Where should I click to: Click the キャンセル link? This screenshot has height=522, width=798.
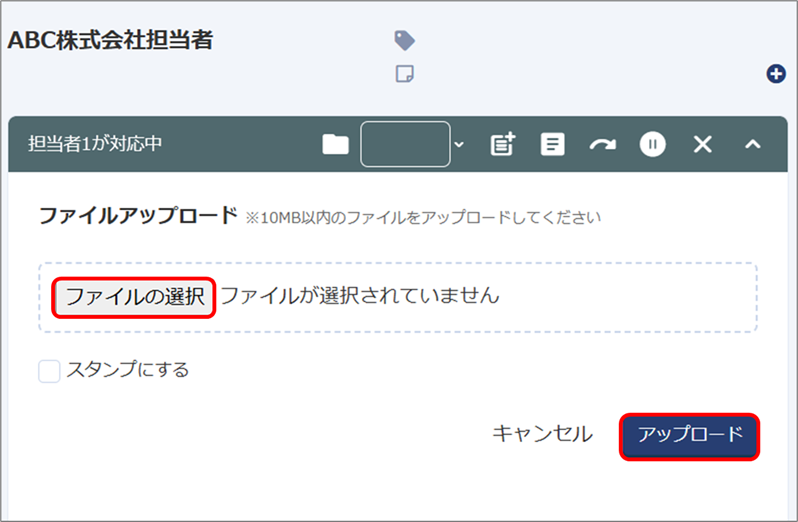pos(543,434)
